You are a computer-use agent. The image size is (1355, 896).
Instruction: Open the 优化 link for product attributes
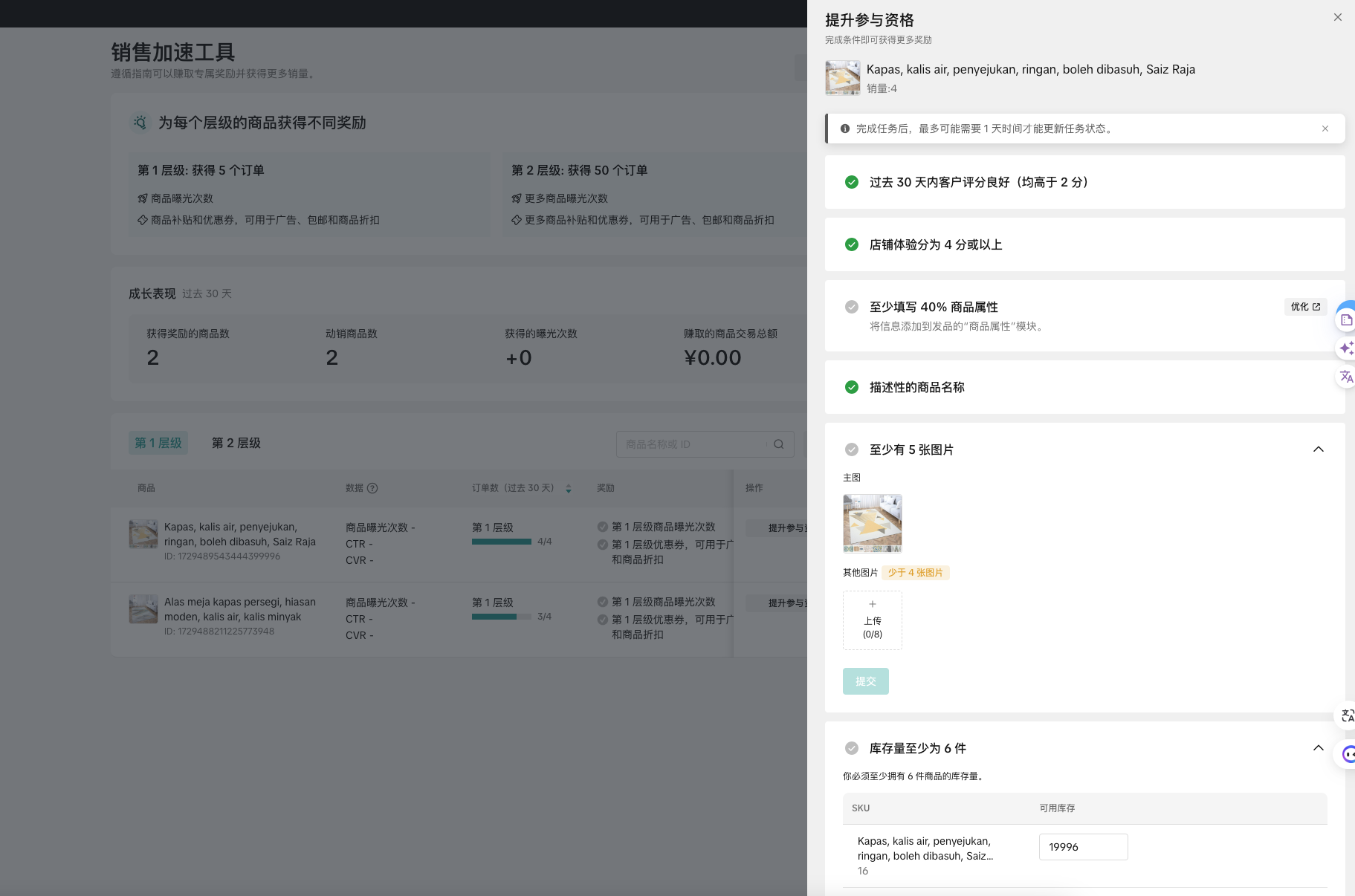[1305, 307]
